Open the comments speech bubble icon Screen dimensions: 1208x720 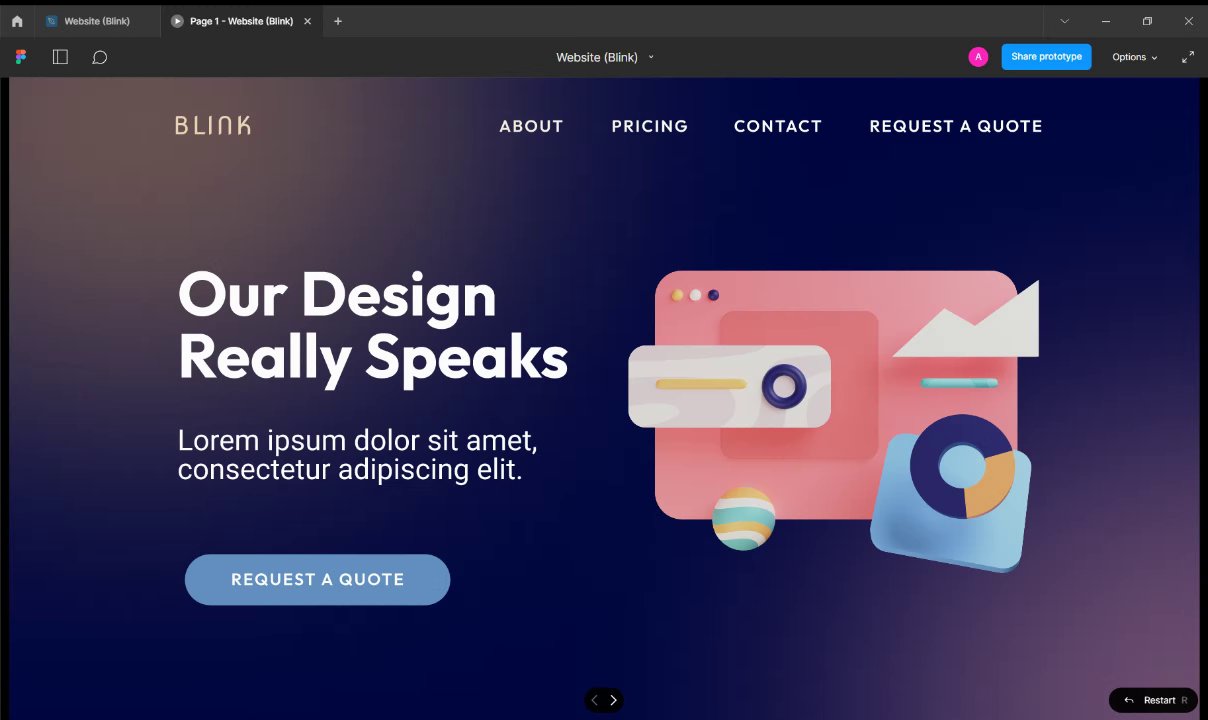[x=100, y=57]
